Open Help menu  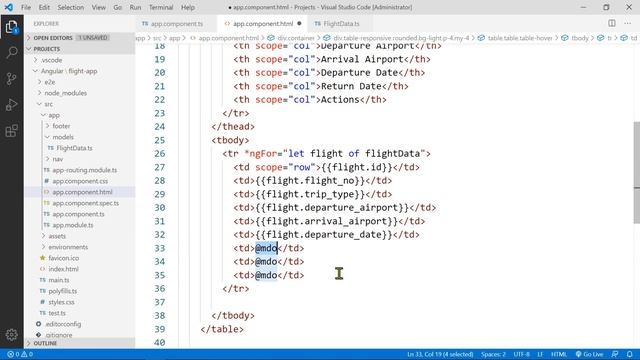188,7
